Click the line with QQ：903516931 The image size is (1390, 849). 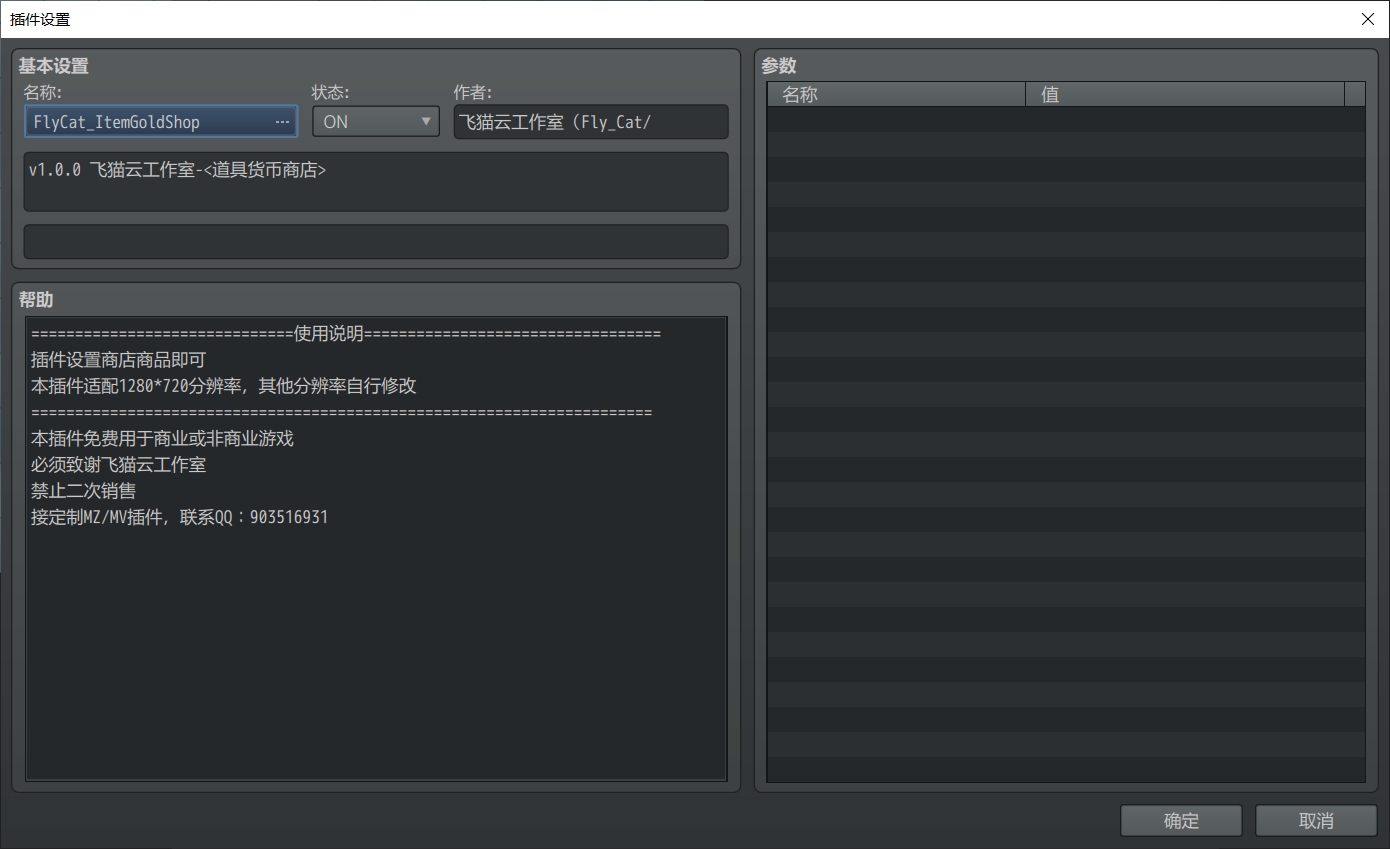(180, 517)
